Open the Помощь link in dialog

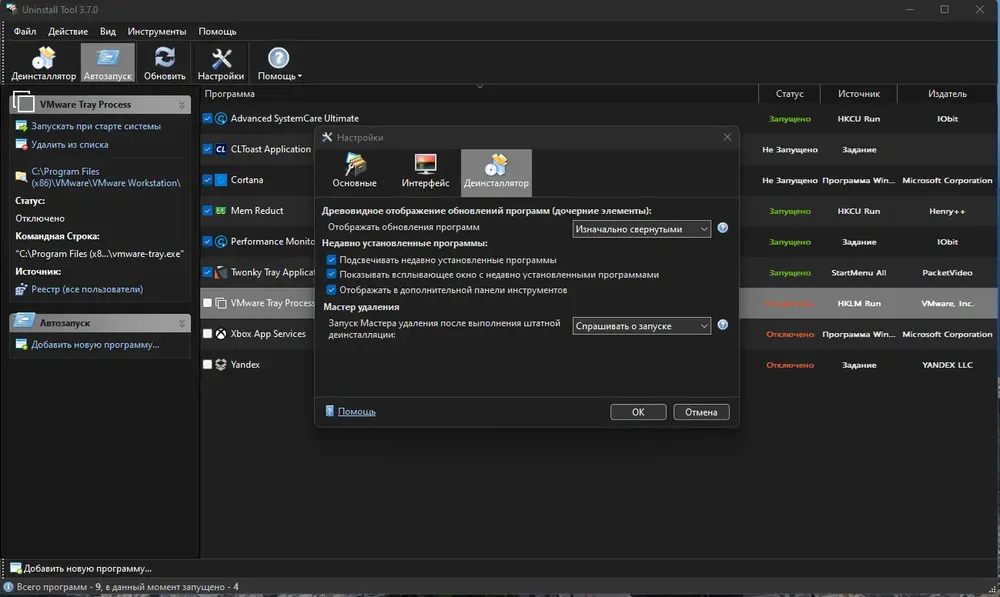click(357, 412)
